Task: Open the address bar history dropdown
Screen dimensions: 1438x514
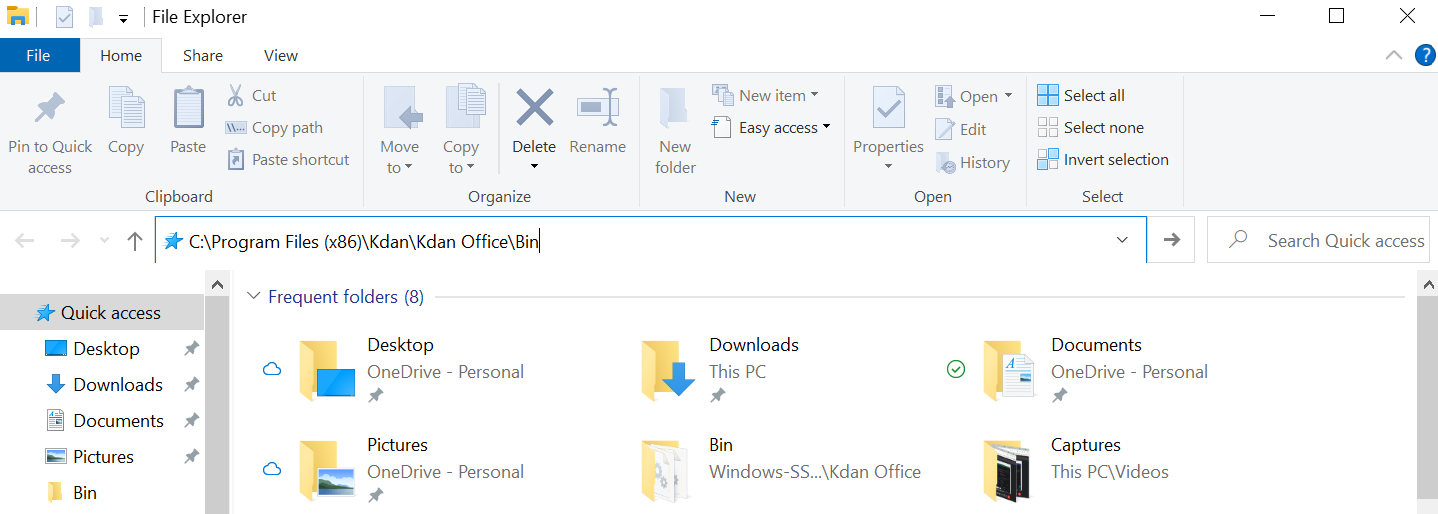Action: pyautogui.click(x=1122, y=240)
